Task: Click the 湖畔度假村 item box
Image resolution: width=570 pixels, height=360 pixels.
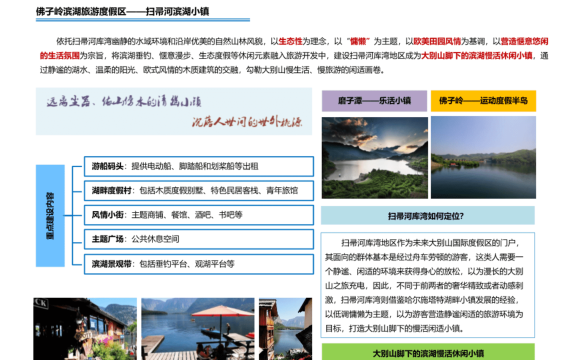Action: (x=199, y=191)
